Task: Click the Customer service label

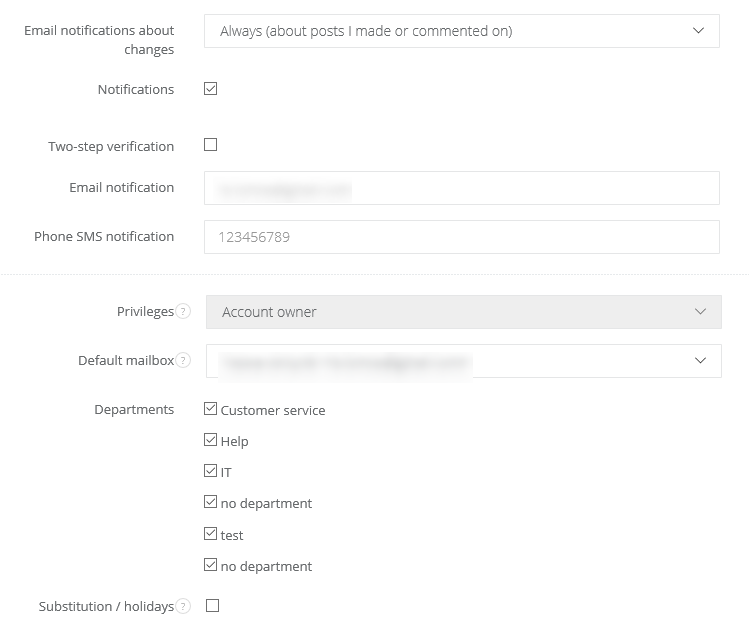Action: point(273,410)
